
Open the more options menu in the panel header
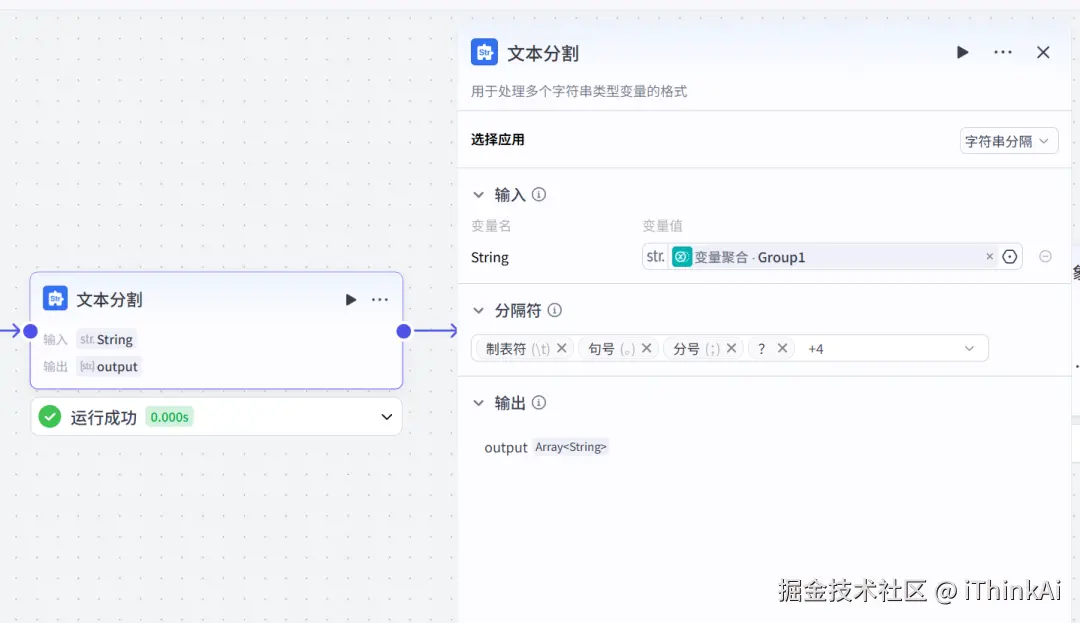pos(1003,52)
